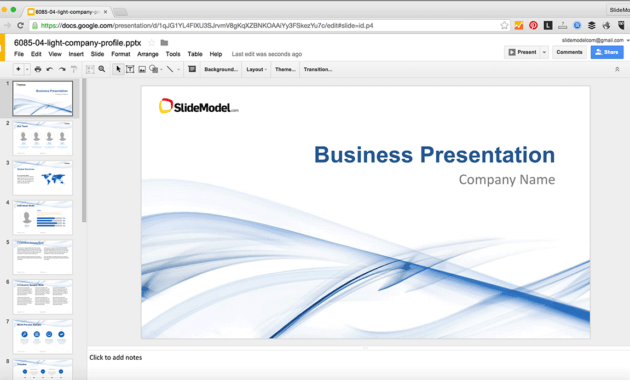Select slide 4 bar chart thumbnail
The height and width of the screenshot is (380, 630).
coord(43,217)
